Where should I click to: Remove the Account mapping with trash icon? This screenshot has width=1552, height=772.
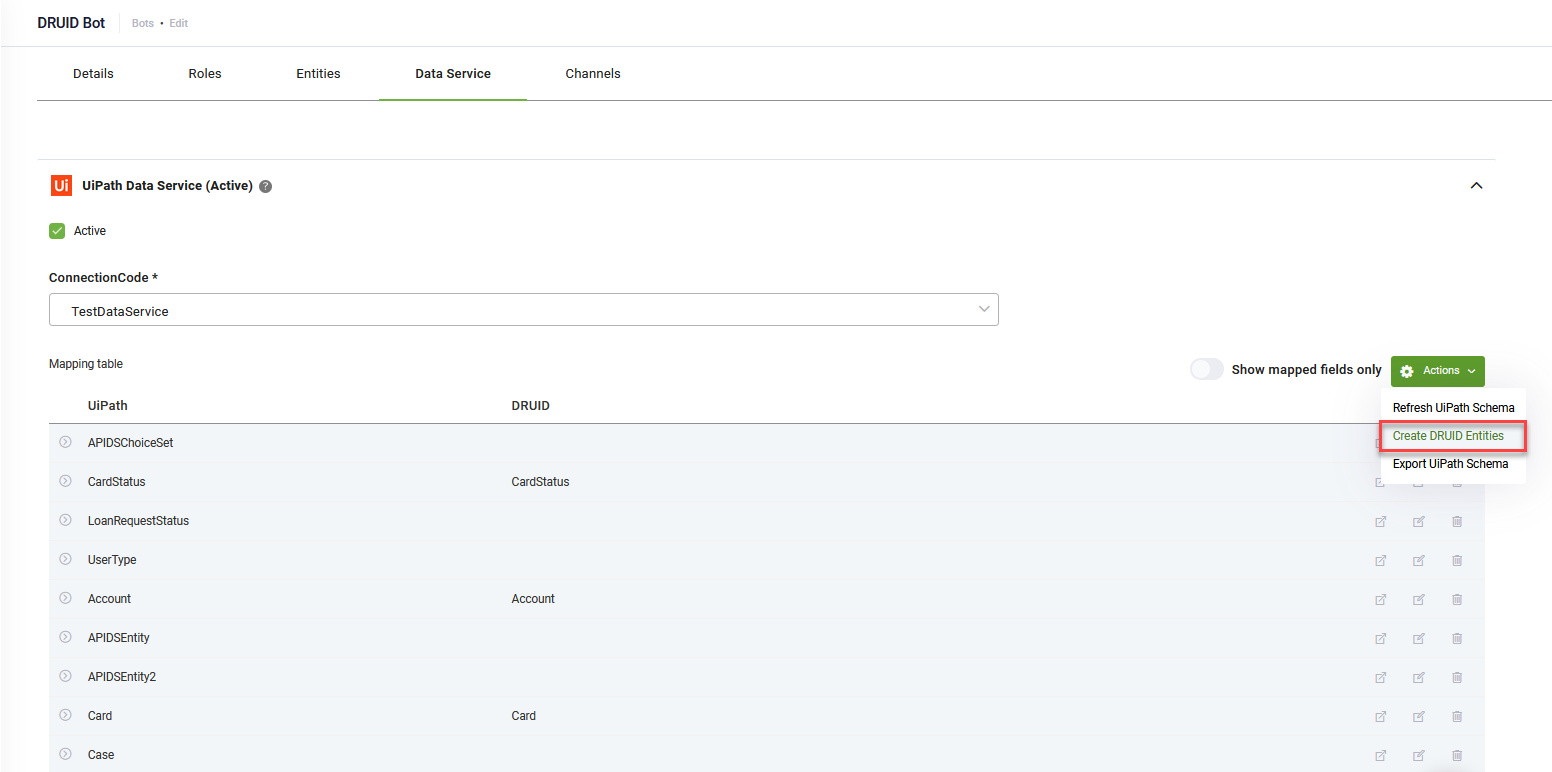click(1457, 599)
